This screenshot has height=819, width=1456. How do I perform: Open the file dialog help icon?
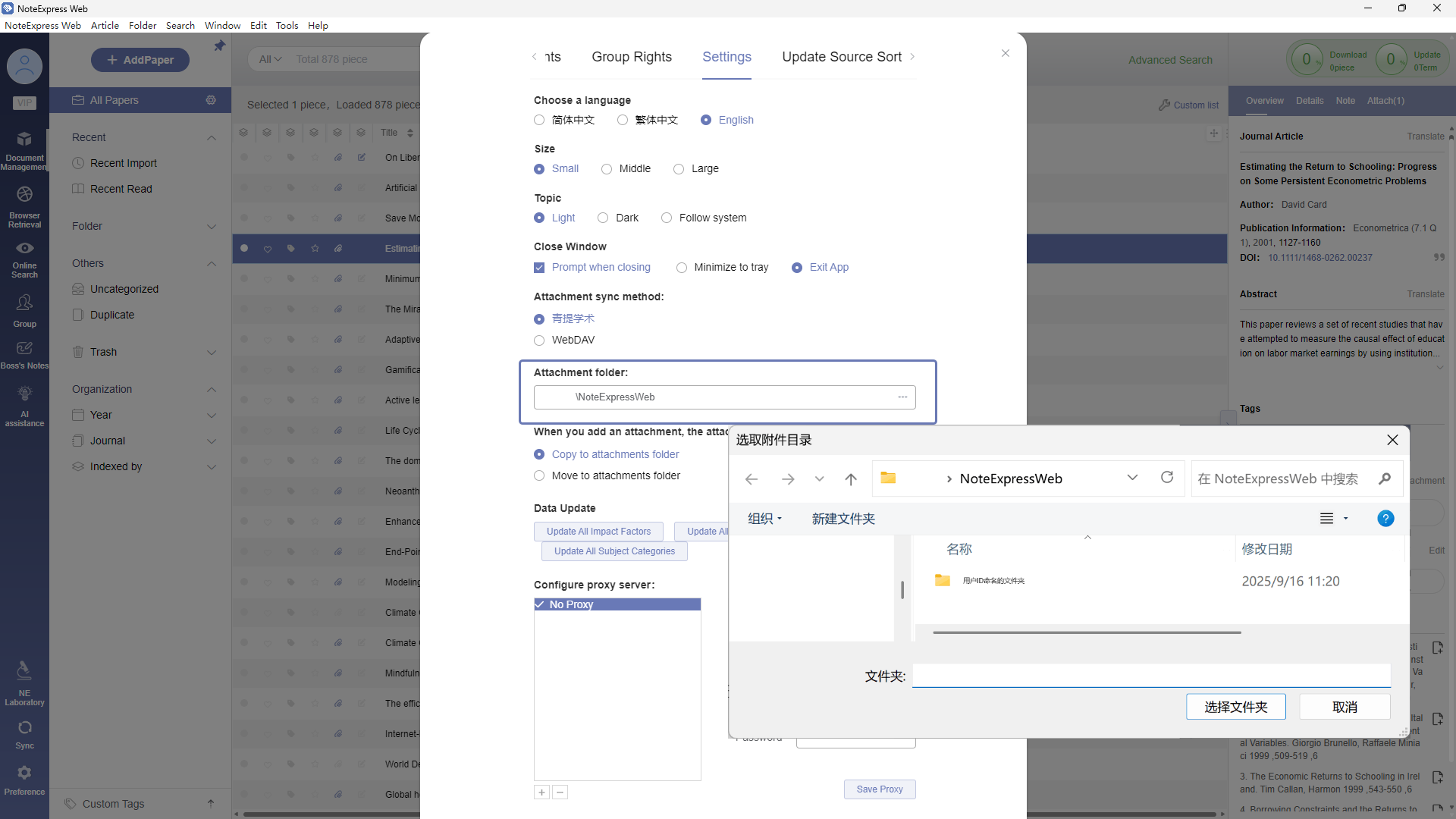coord(1385,519)
